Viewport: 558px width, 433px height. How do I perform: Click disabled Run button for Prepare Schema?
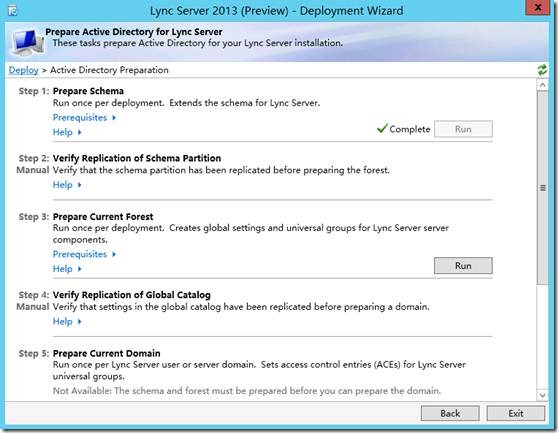pos(463,129)
